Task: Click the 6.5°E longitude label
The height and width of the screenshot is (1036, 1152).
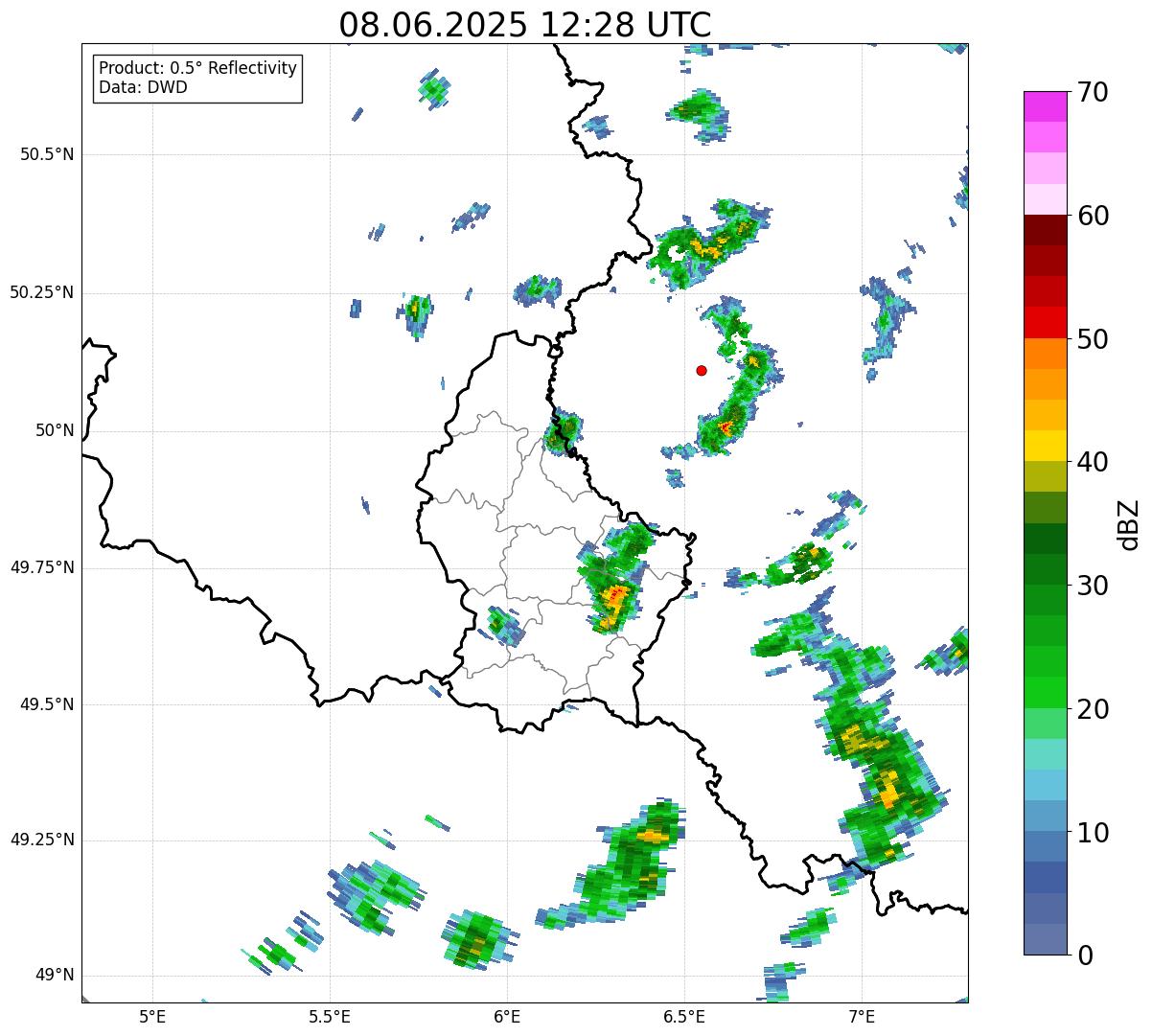Action: click(x=684, y=1016)
